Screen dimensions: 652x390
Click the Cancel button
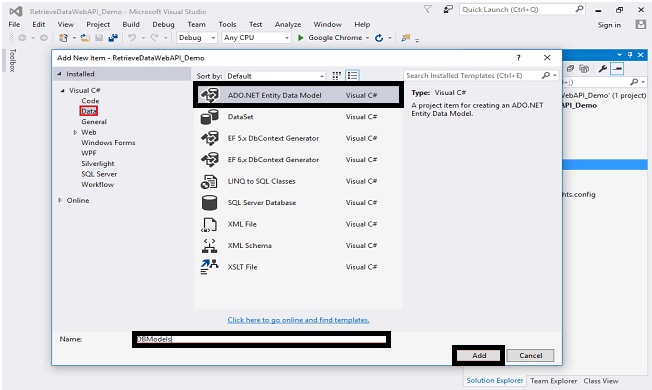tap(531, 355)
